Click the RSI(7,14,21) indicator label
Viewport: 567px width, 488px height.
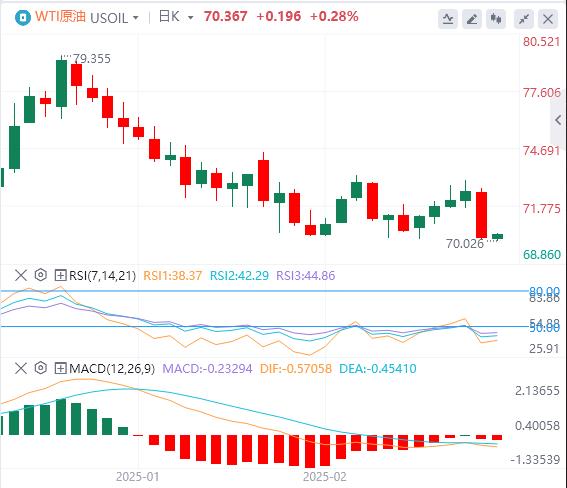(x=103, y=275)
